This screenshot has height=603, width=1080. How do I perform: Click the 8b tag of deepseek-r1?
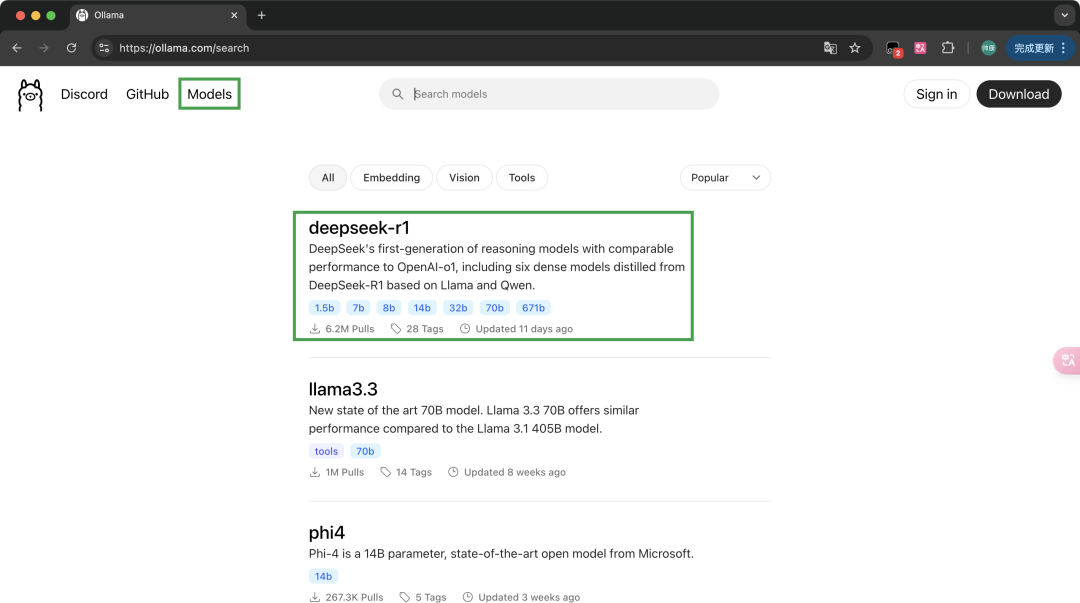389,308
